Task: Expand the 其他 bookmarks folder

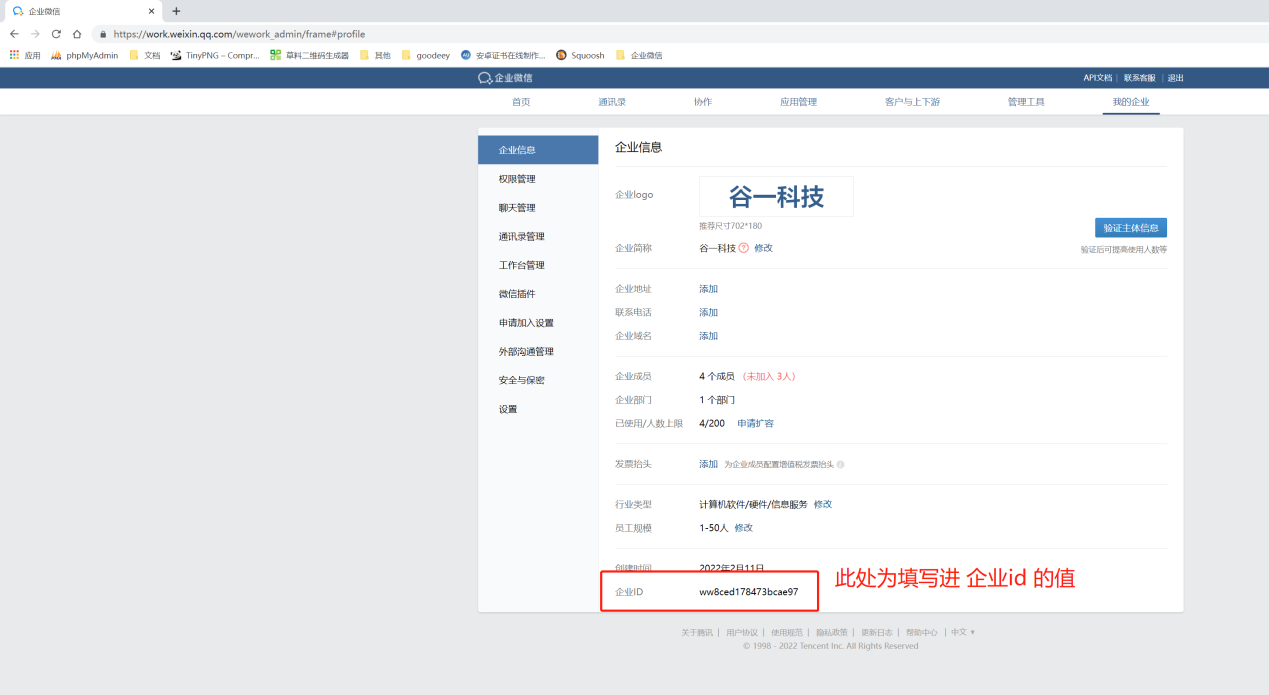Action: click(x=378, y=55)
